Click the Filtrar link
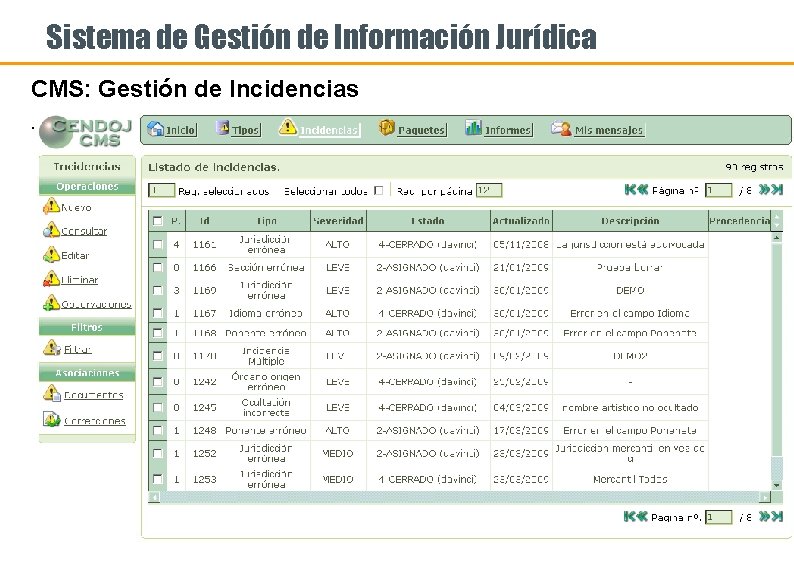This screenshot has height=564, width=794. (x=77, y=349)
